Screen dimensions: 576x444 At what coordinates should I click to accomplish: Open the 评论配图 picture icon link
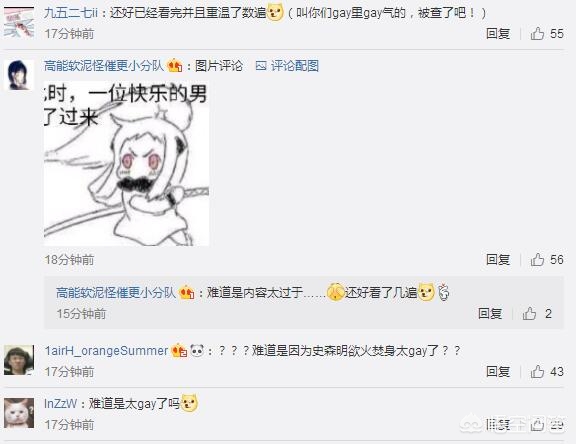[287, 66]
